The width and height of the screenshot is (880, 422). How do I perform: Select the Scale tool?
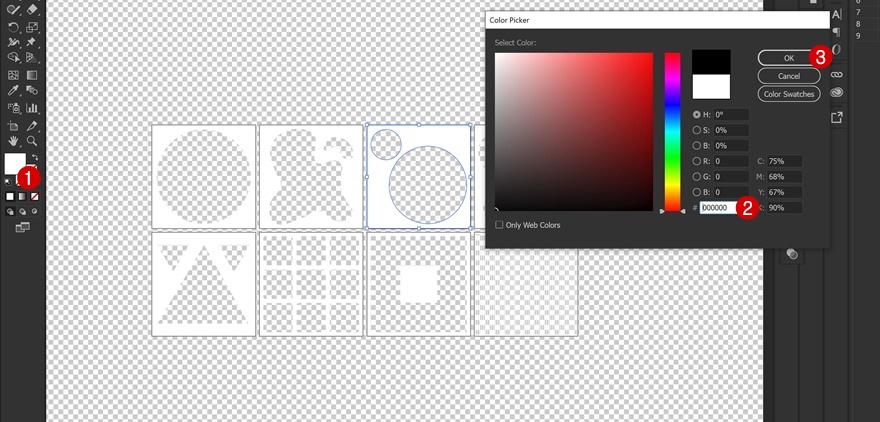click(32, 27)
